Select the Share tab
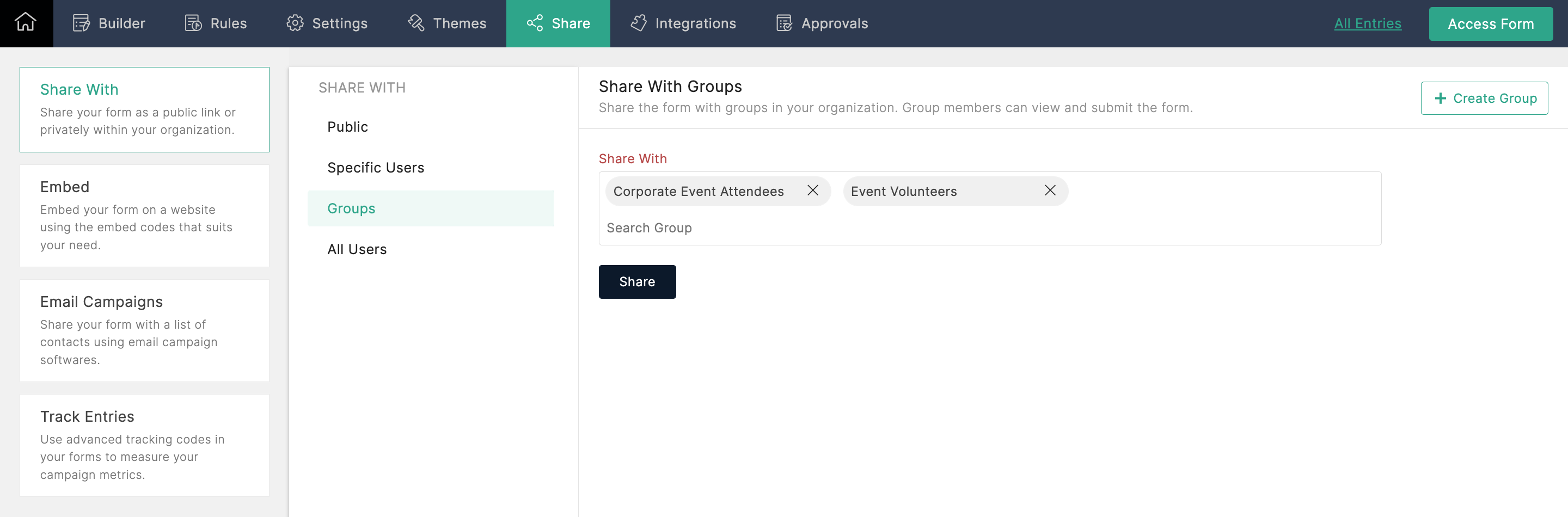The image size is (1568, 517). [558, 24]
